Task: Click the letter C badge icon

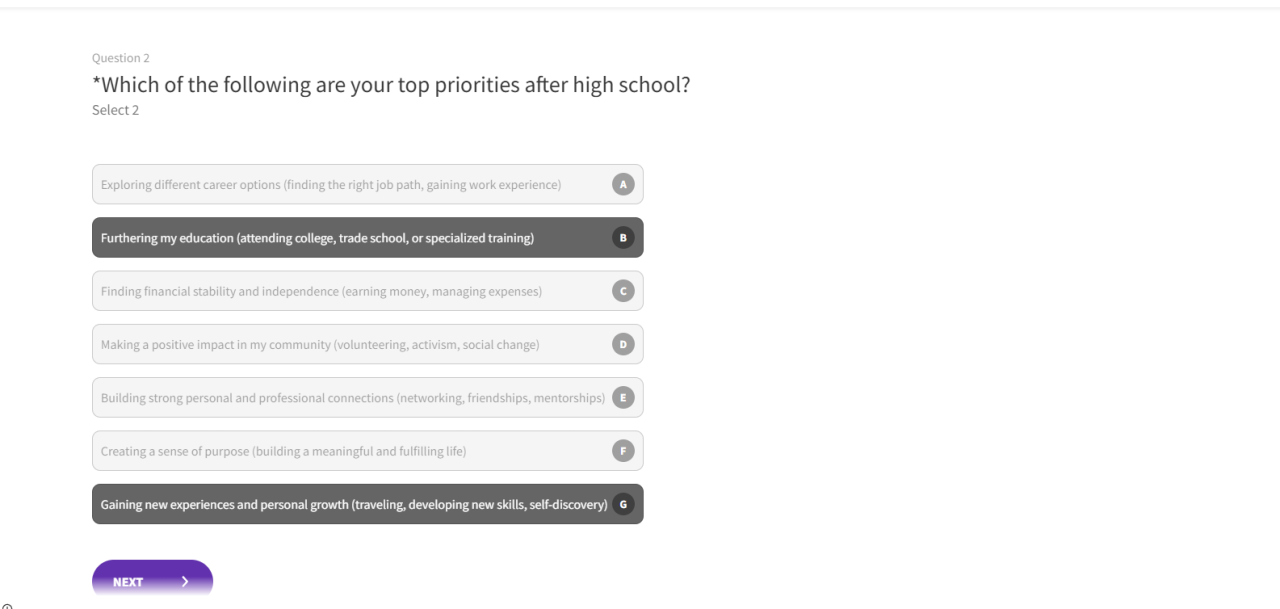Action: 623,291
